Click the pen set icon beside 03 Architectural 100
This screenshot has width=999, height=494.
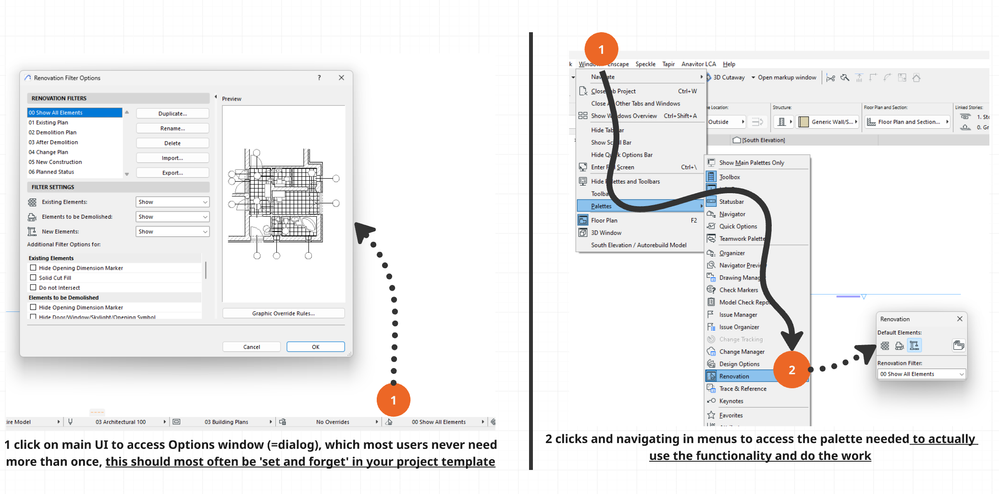[71, 422]
